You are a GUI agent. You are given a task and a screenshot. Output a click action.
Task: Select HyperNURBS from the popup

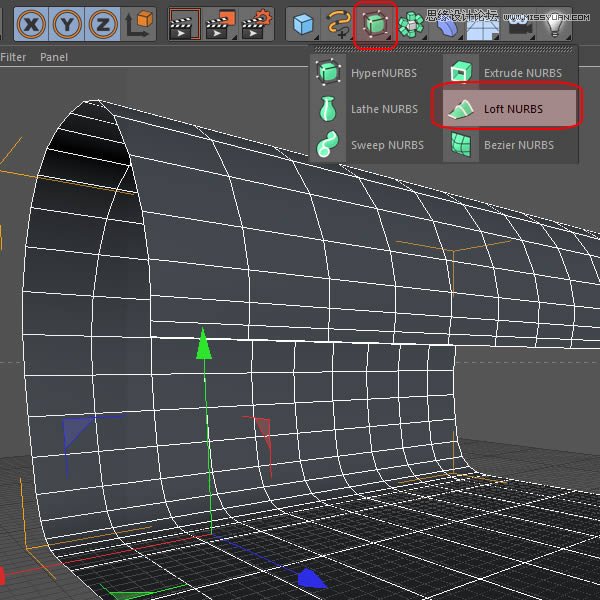tap(368, 73)
